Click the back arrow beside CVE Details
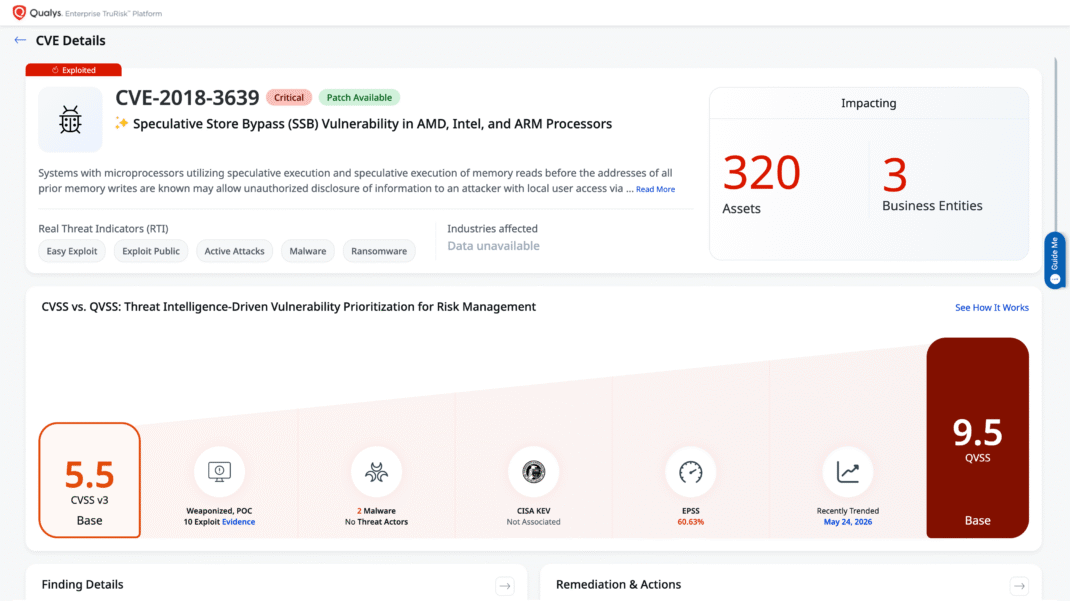The width and height of the screenshot is (1070, 601). (x=20, y=40)
